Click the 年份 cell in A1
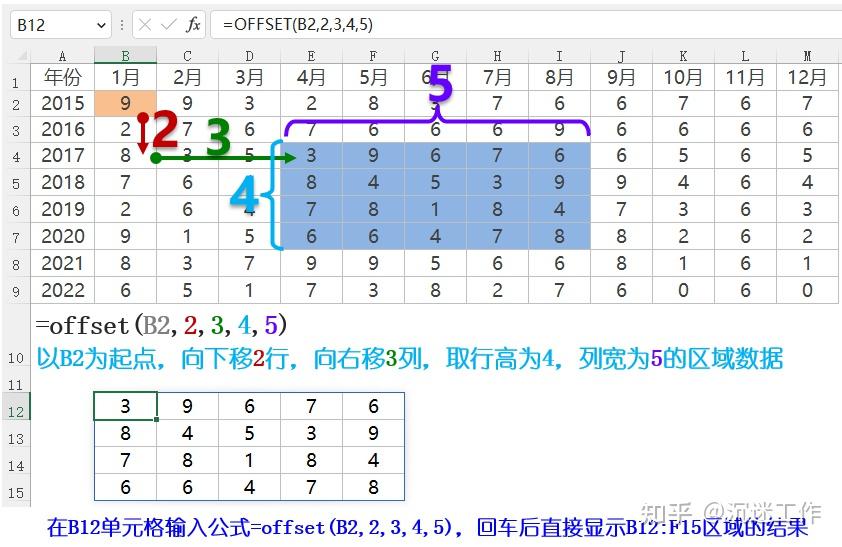This screenshot has height=547, width=842. (x=62, y=77)
